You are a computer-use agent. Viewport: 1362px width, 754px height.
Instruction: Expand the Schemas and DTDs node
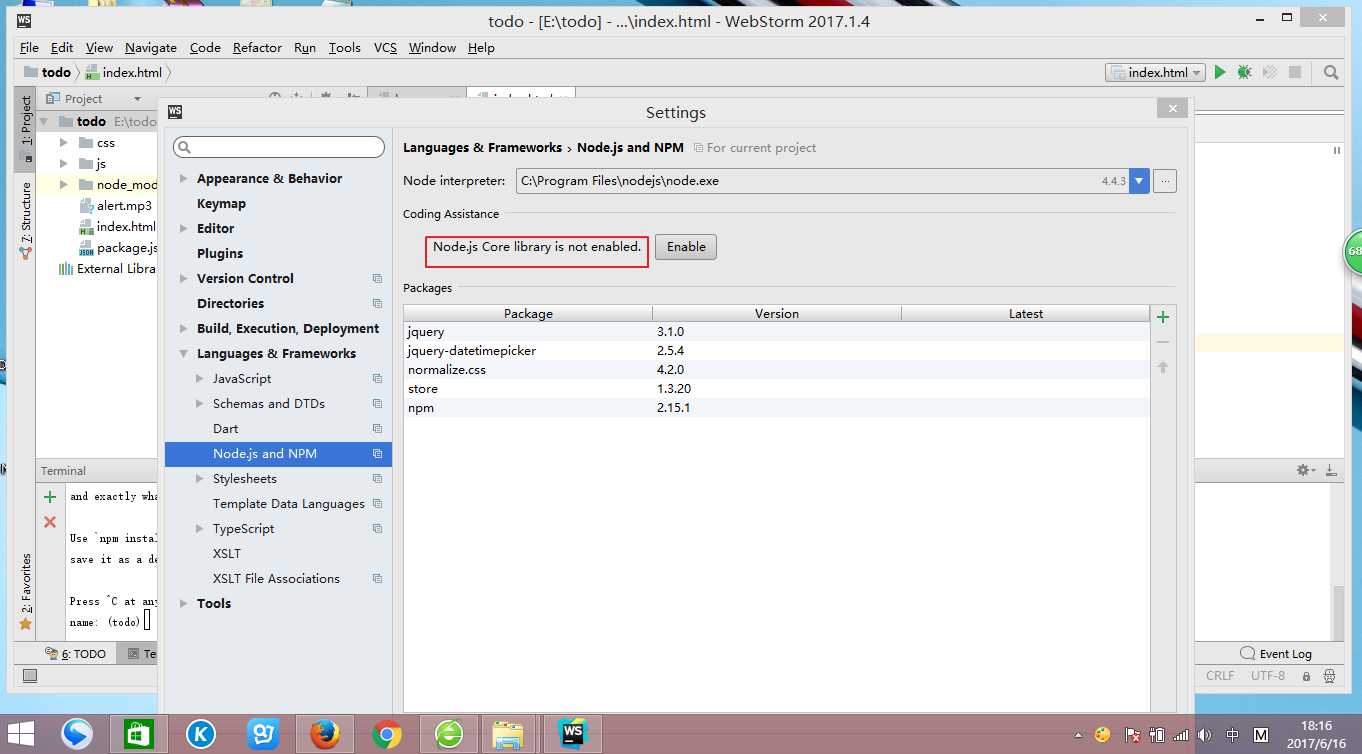pos(199,404)
